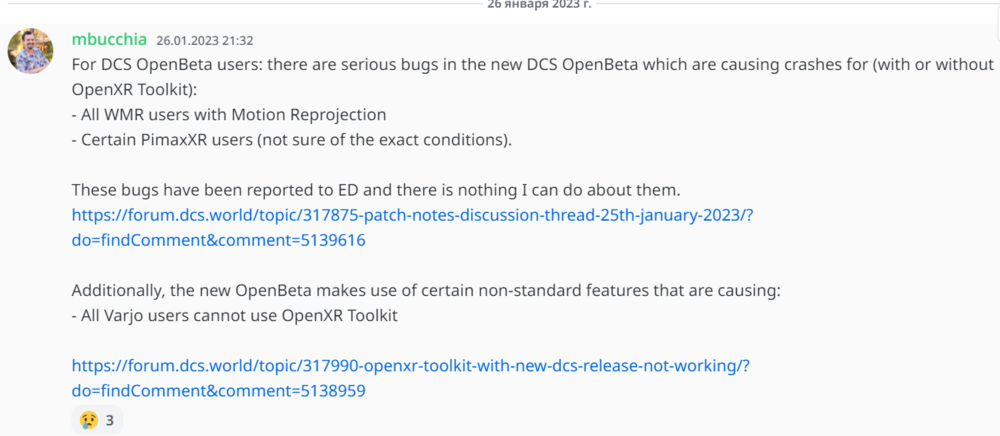Open the openxr-toolkit not working forum link

(410, 366)
